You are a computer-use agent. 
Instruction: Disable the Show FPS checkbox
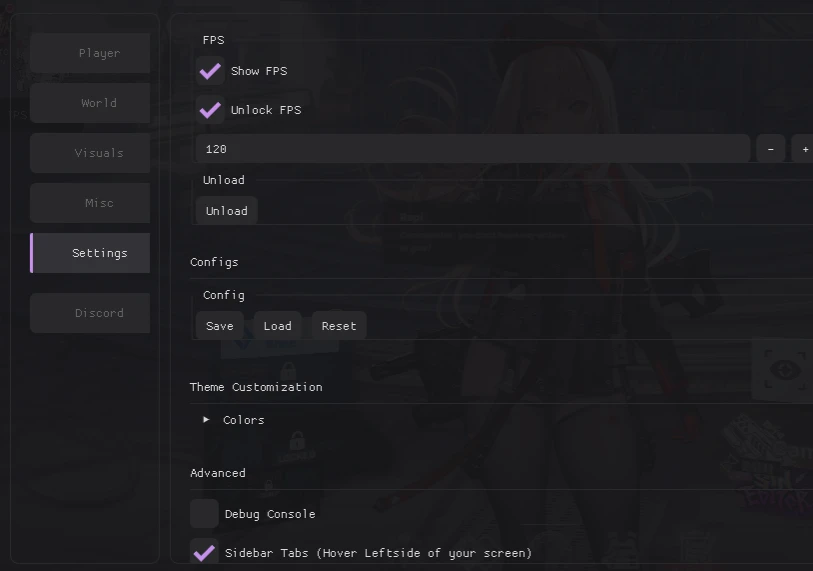pos(210,71)
